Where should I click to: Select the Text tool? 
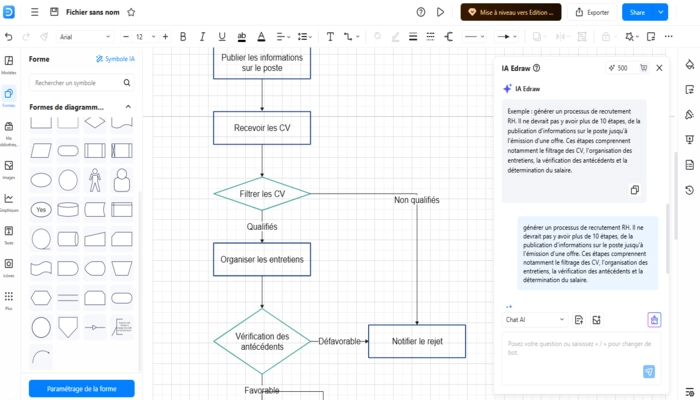(x=330, y=37)
